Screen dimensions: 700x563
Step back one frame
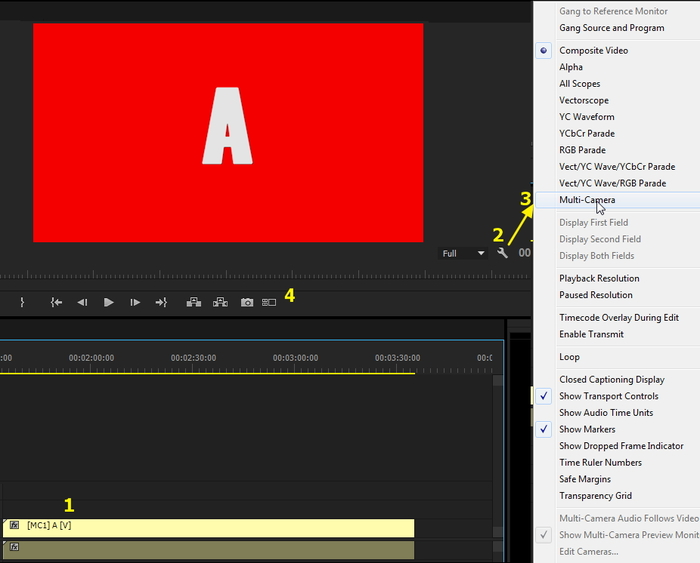(82, 302)
